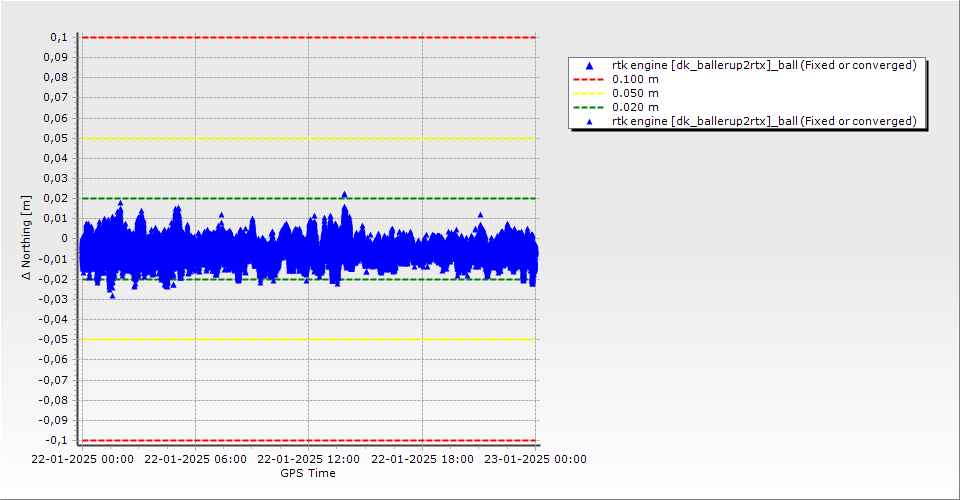This screenshot has width=960, height=500.
Task: Click the Δ Northing [m] axis title
Action: pyautogui.click(x=26, y=238)
